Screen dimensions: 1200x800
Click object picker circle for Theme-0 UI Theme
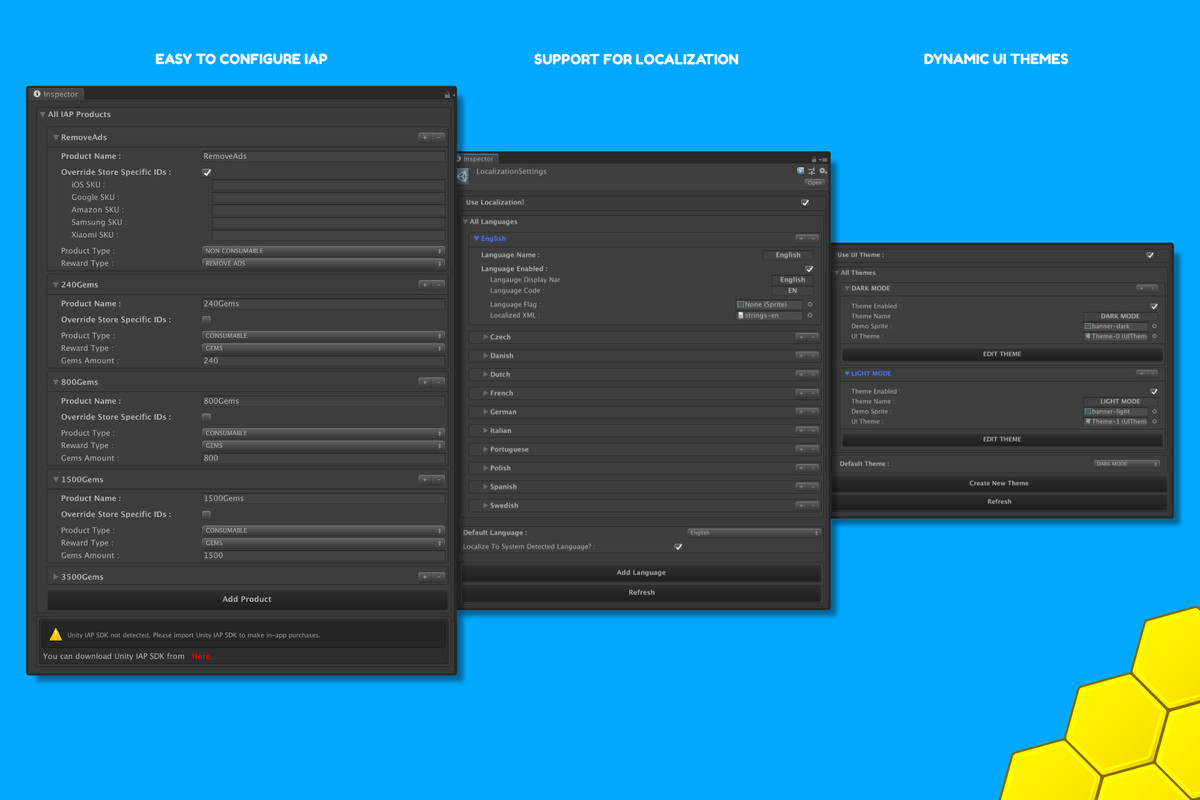click(1154, 336)
